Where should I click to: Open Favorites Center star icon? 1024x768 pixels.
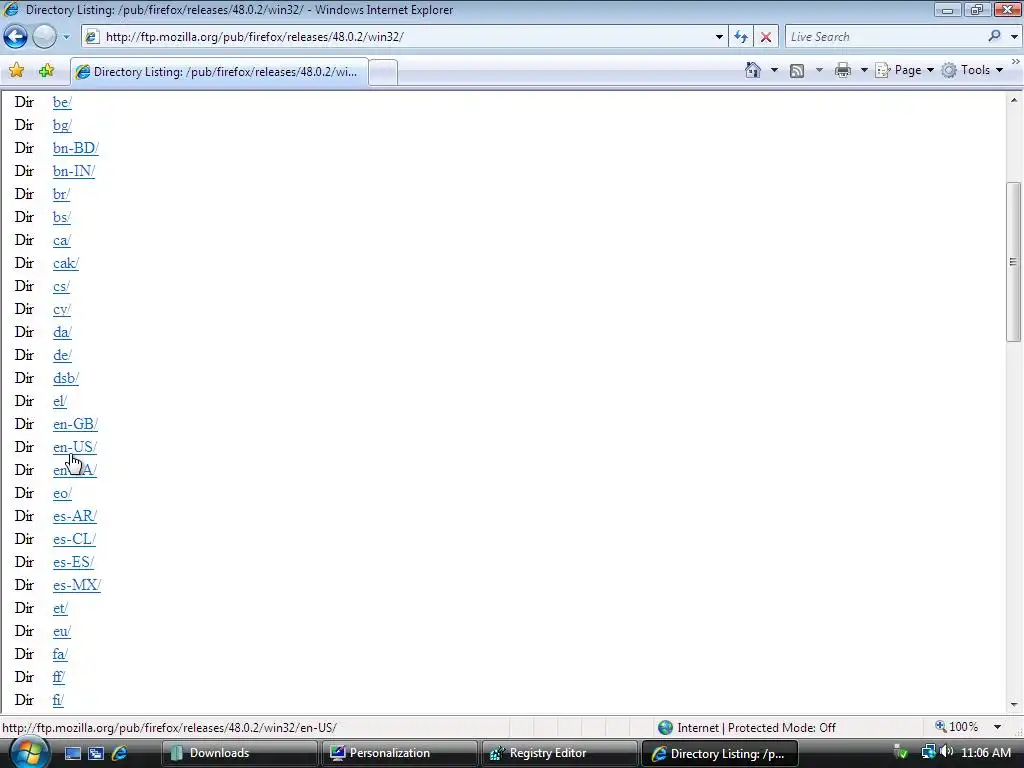[x=16, y=71]
